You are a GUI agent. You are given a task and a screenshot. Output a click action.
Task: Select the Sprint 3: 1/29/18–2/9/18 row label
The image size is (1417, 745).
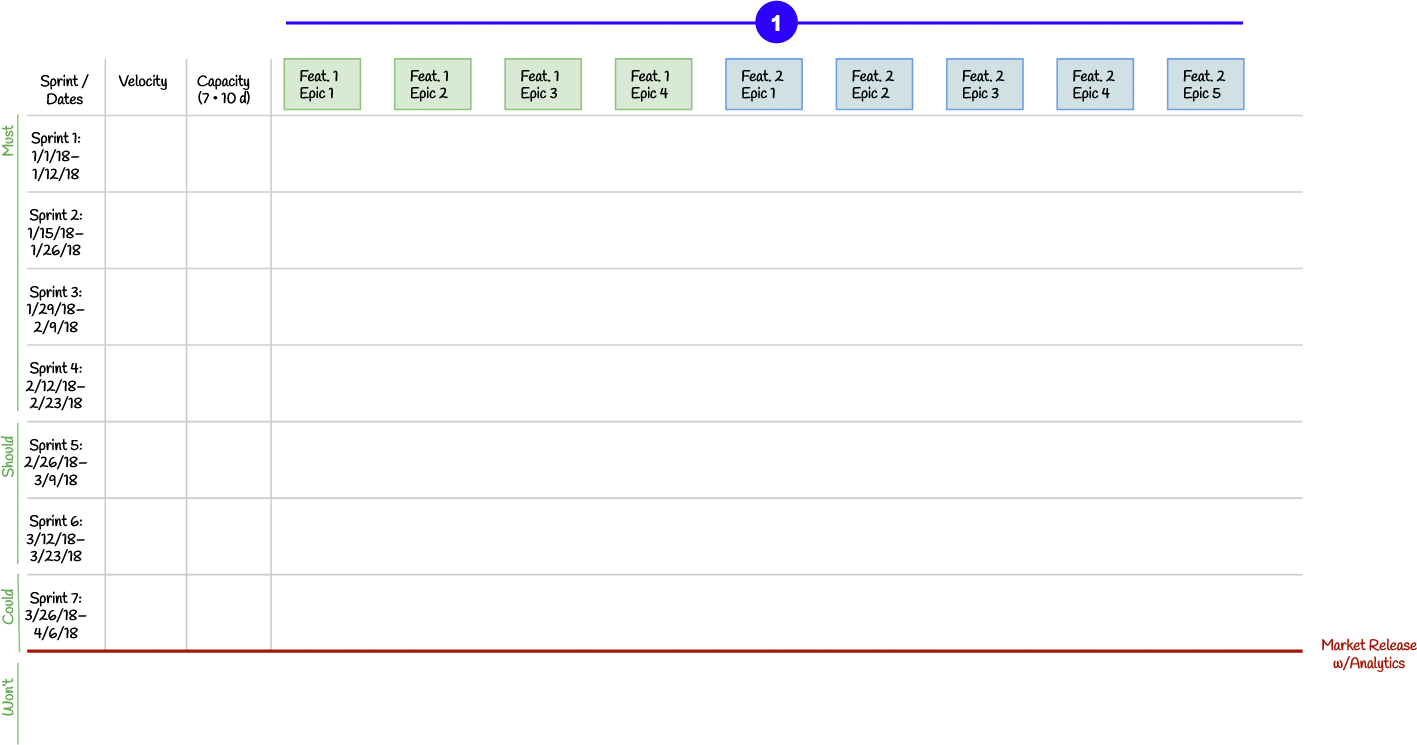click(x=55, y=310)
